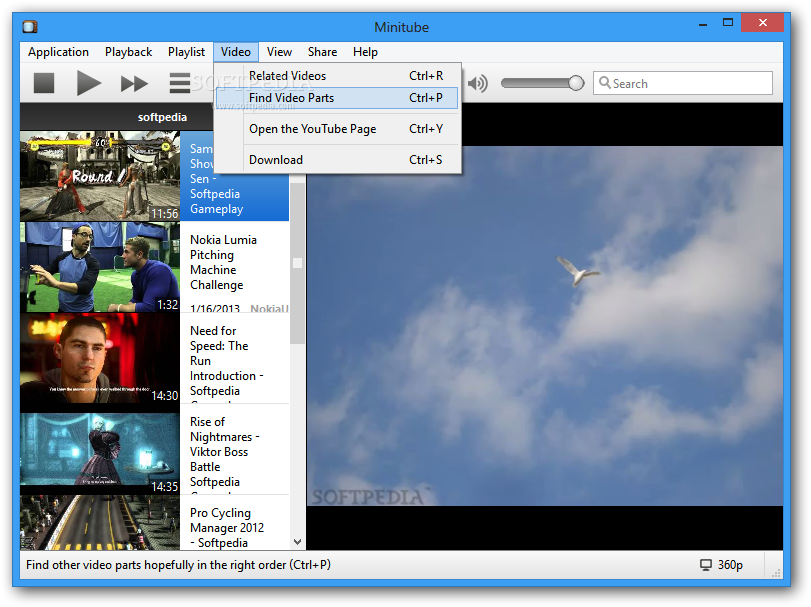Select the Need for Speed The Run thumbnail
811x607 pixels.
[x=100, y=358]
